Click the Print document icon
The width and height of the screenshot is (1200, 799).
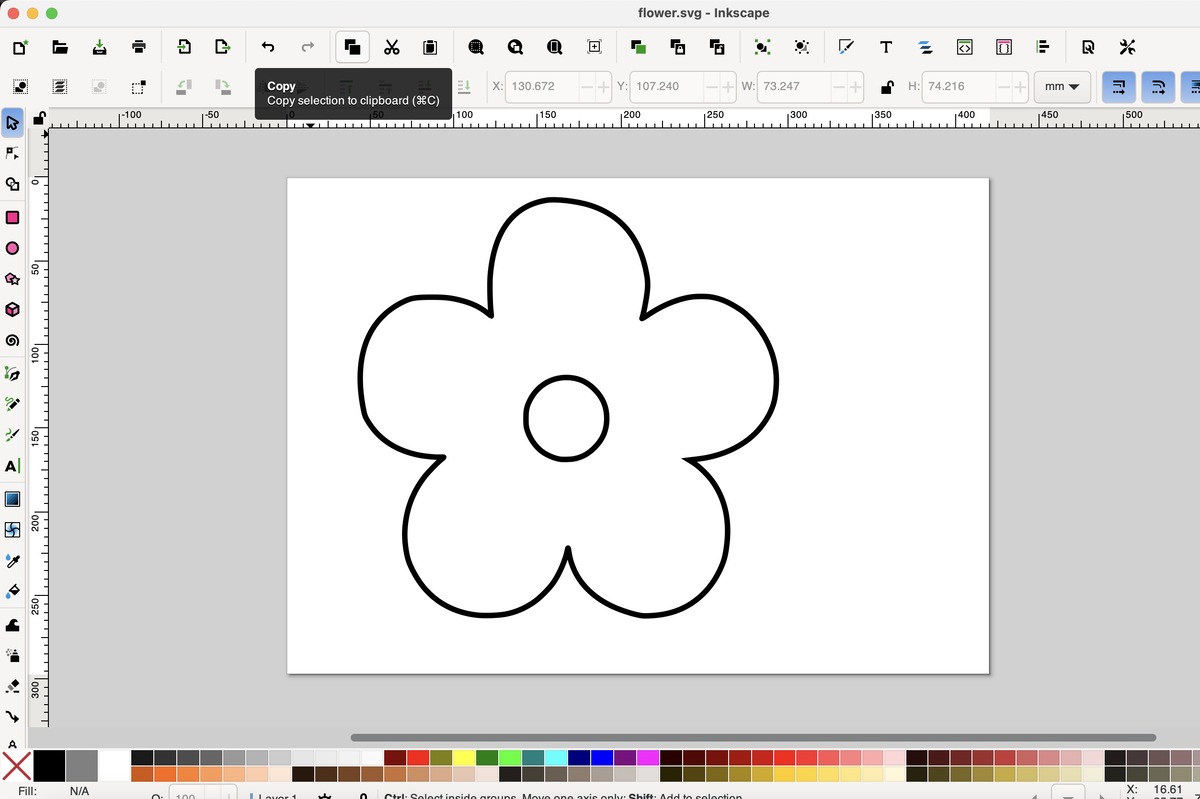click(139, 47)
